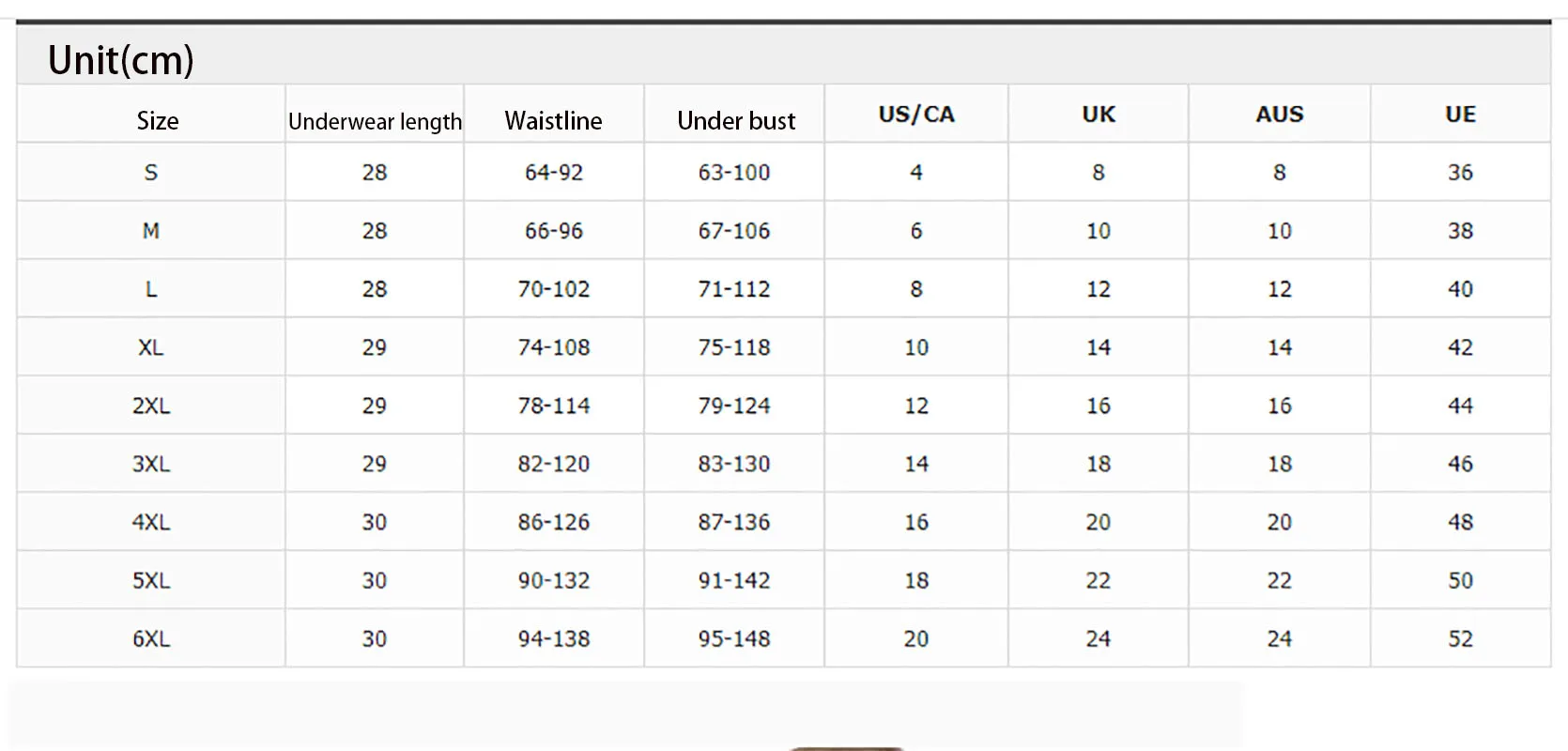Viewport: 1568px width, 751px height.
Task: Select UE size value 44
Action: (1461, 406)
